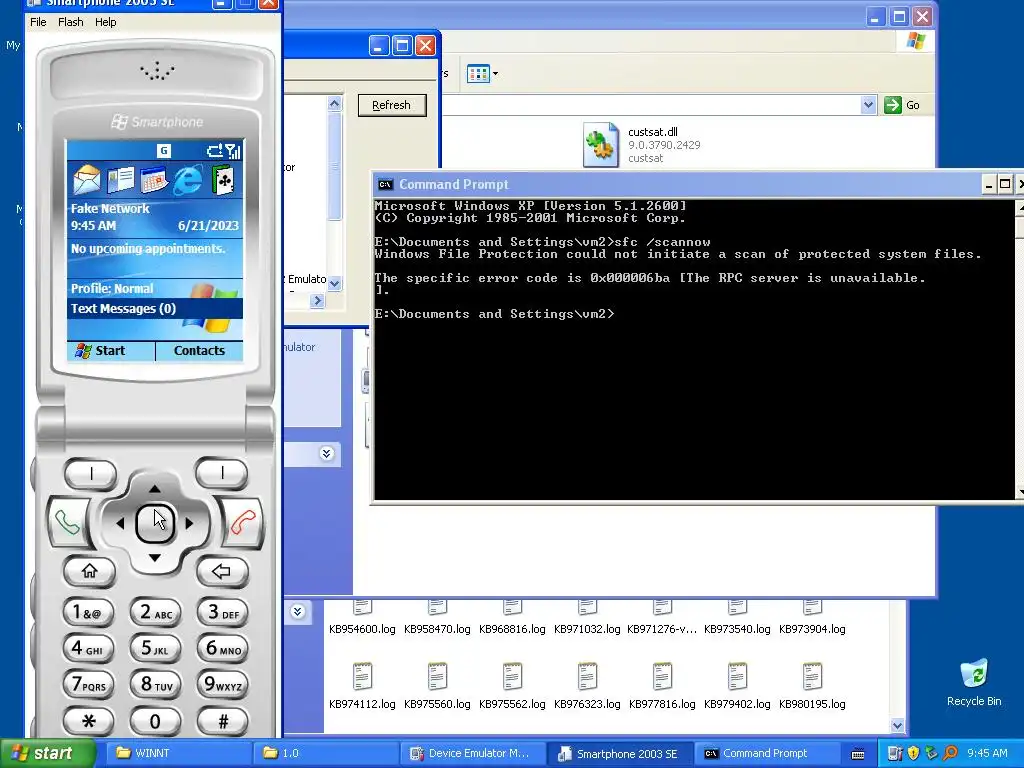The width and height of the screenshot is (1024, 768).
Task: Click keypad key 0
Action: tap(155, 721)
